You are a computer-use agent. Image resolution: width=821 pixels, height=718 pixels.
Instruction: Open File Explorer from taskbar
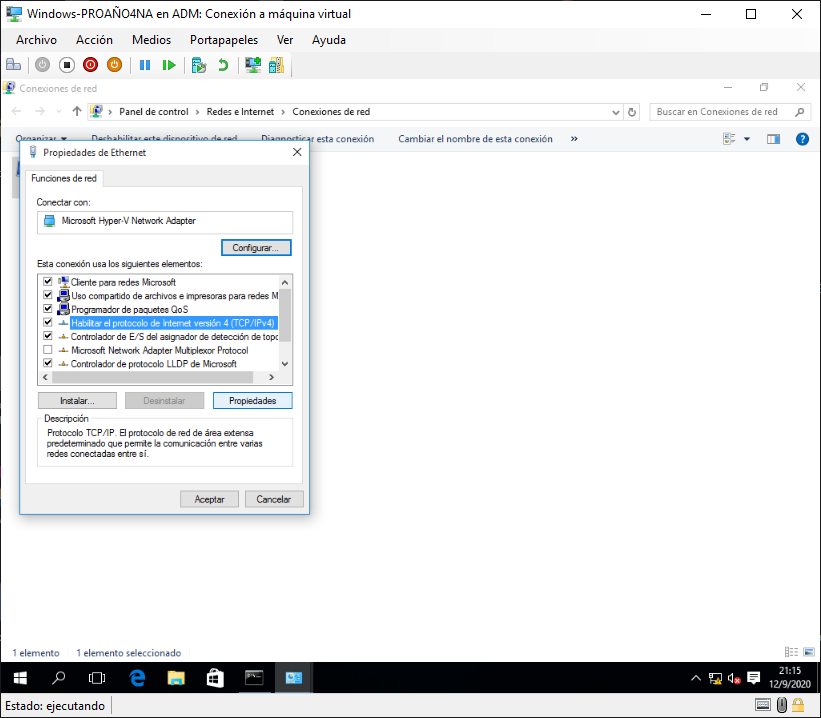click(176, 678)
